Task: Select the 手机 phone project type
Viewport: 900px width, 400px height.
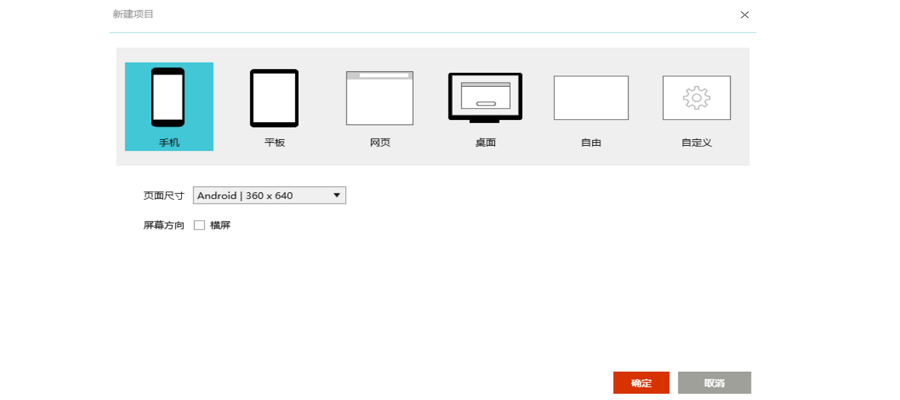Action: 169,107
